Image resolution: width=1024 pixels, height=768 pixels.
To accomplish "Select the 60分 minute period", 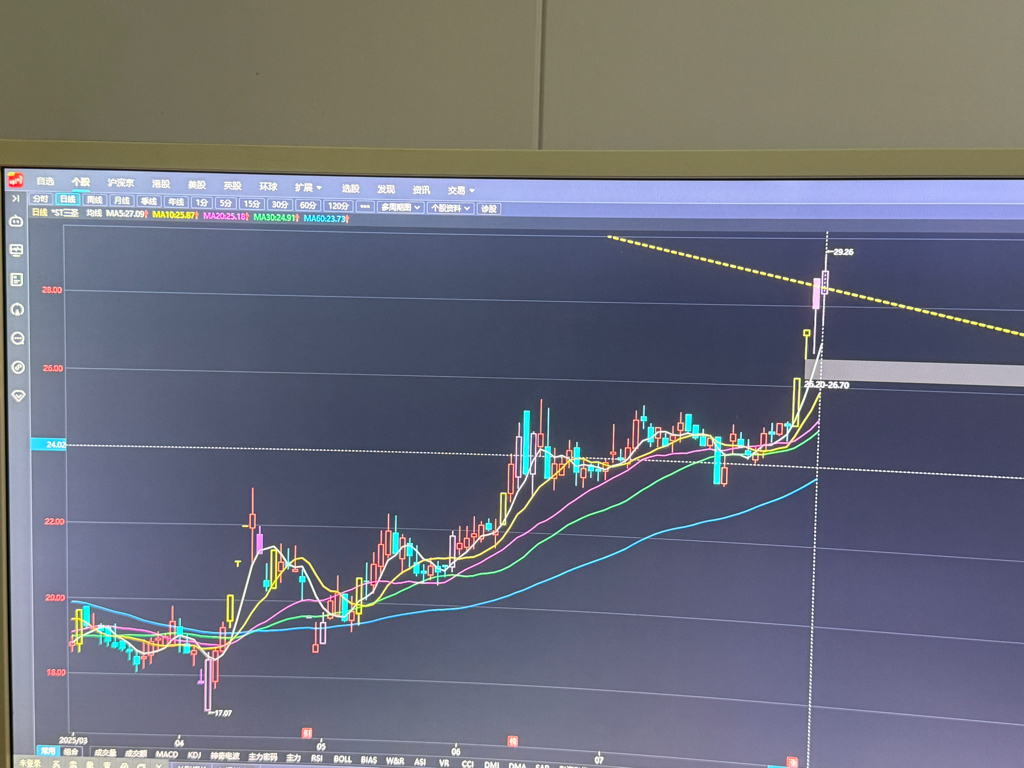I will pyautogui.click(x=308, y=205).
